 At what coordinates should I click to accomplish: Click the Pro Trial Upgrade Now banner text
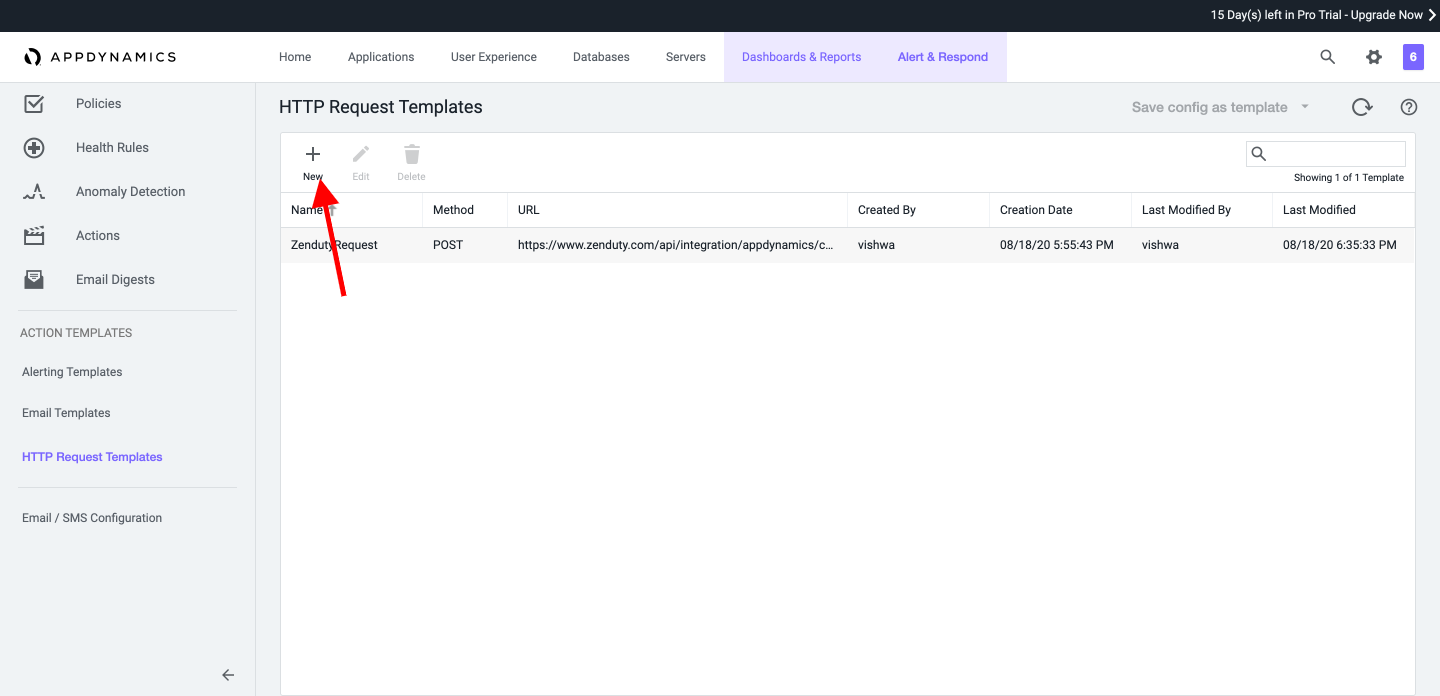(1316, 15)
